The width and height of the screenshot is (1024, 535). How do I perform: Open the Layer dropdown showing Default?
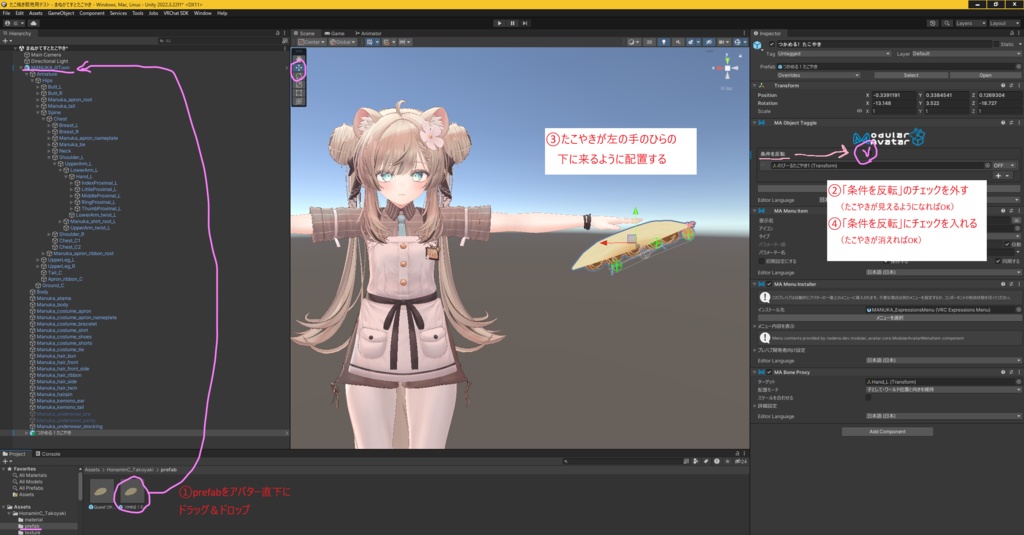tap(965, 54)
